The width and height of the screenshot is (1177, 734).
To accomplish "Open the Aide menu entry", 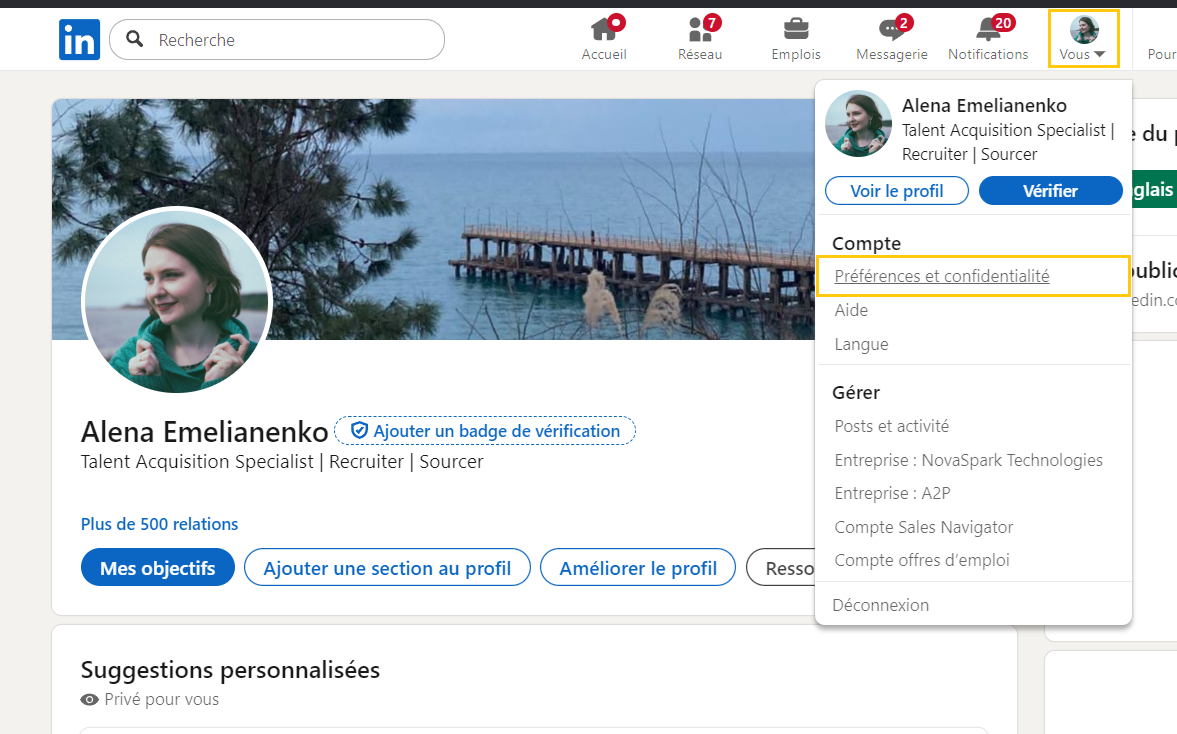I will 851,310.
